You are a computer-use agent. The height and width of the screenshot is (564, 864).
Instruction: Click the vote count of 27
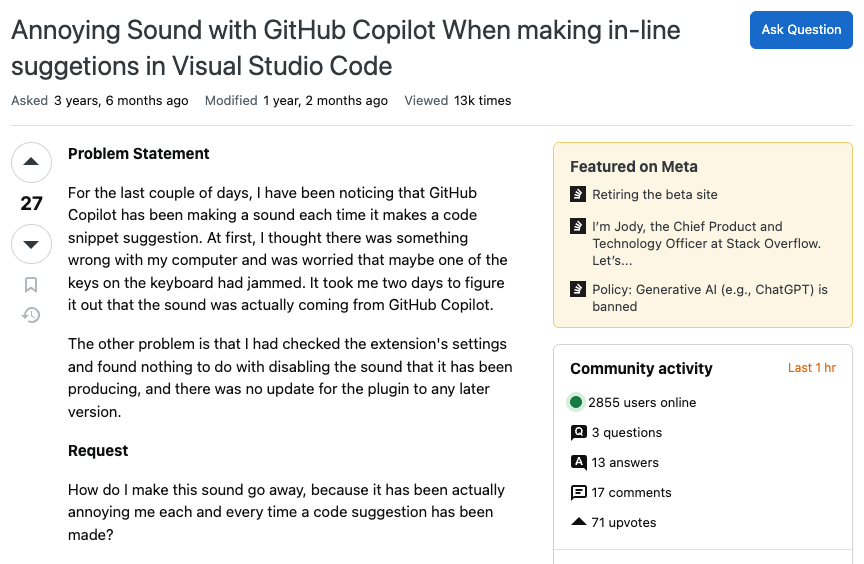31,203
